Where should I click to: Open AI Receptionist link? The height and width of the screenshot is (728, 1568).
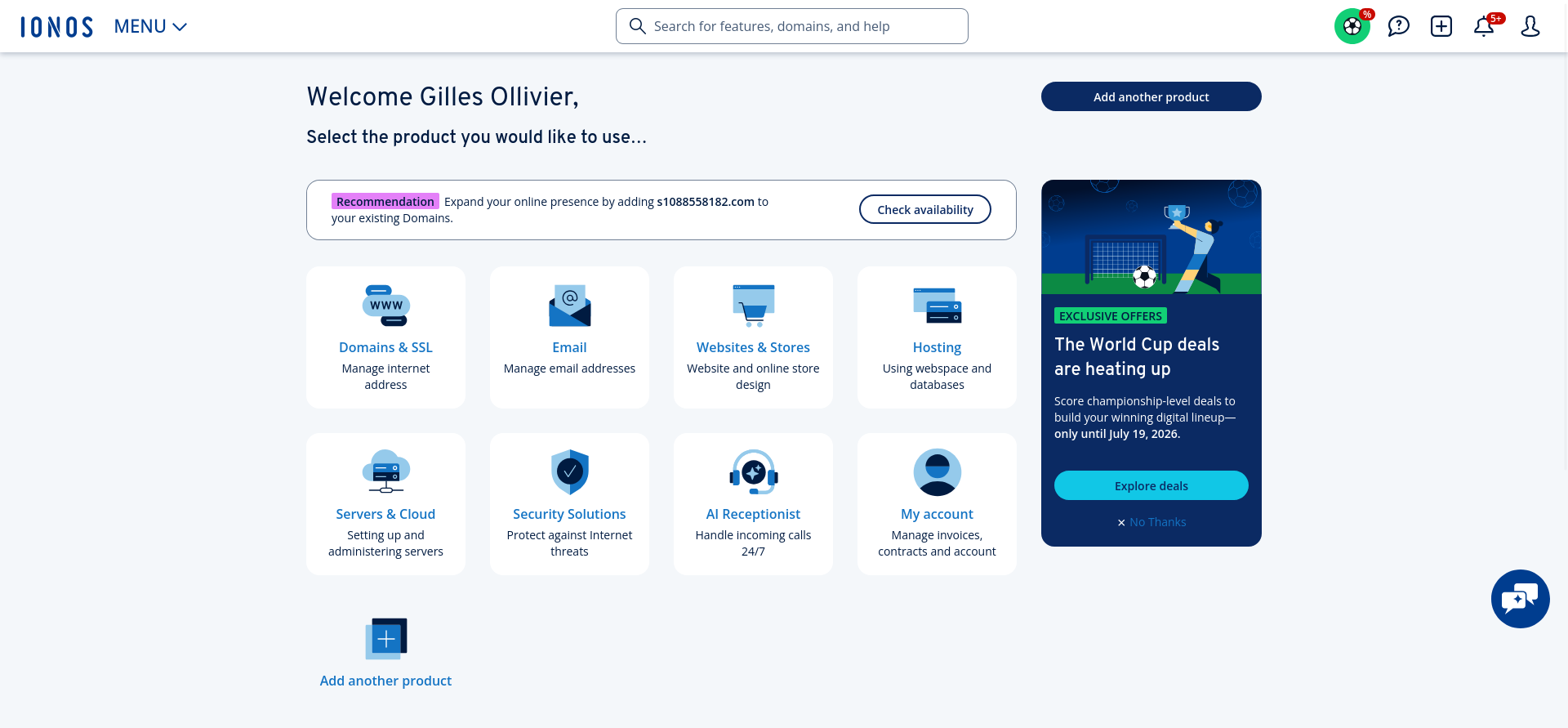tap(753, 514)
